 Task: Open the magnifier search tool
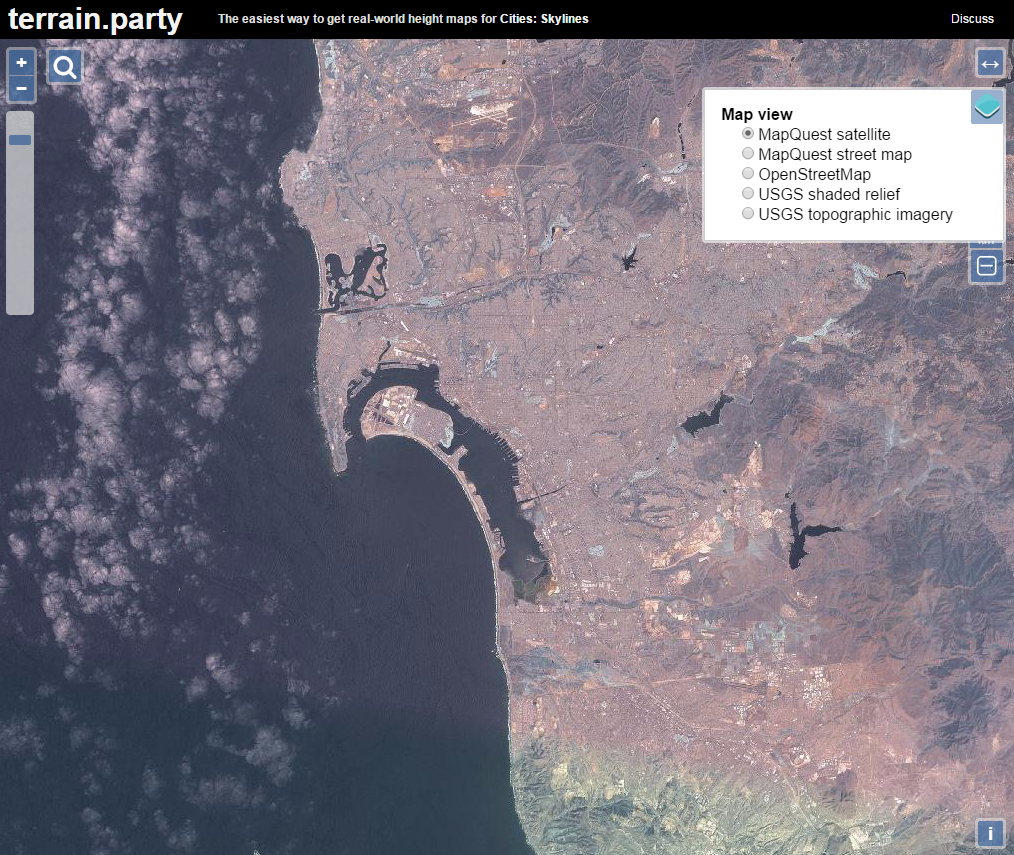coord(65,67)
